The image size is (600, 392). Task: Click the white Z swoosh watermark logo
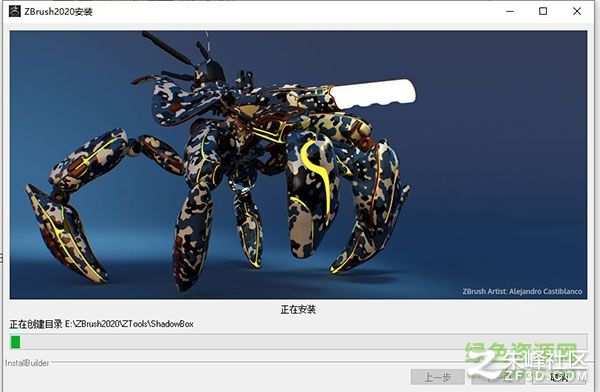485,363
